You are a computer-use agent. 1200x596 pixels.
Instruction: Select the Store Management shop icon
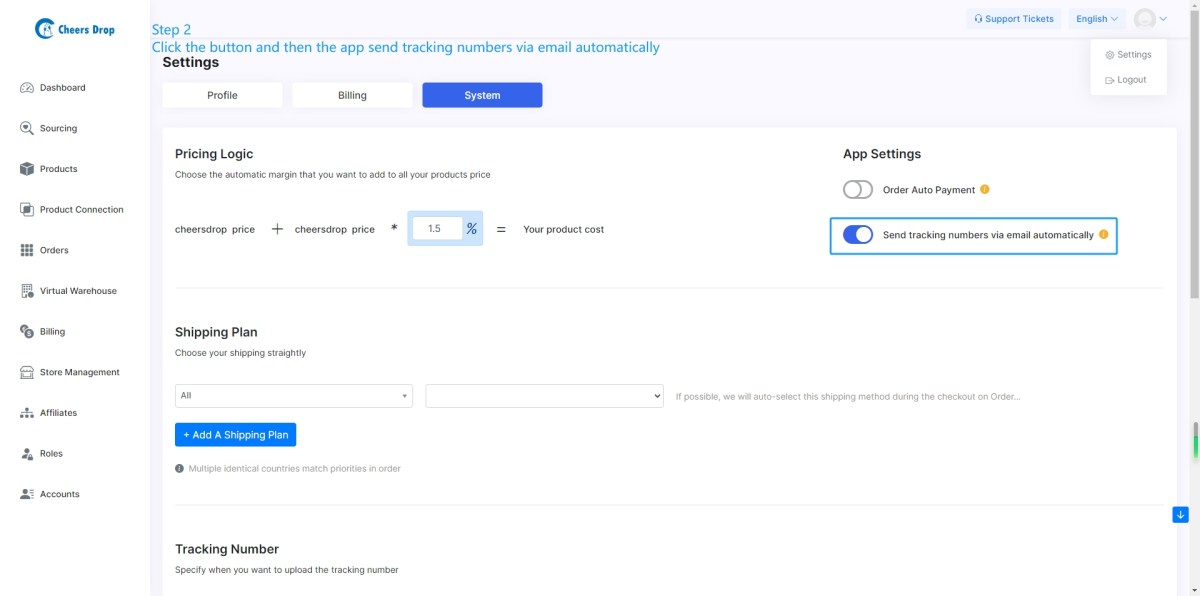pyautogui.click(x=27, y=372)
